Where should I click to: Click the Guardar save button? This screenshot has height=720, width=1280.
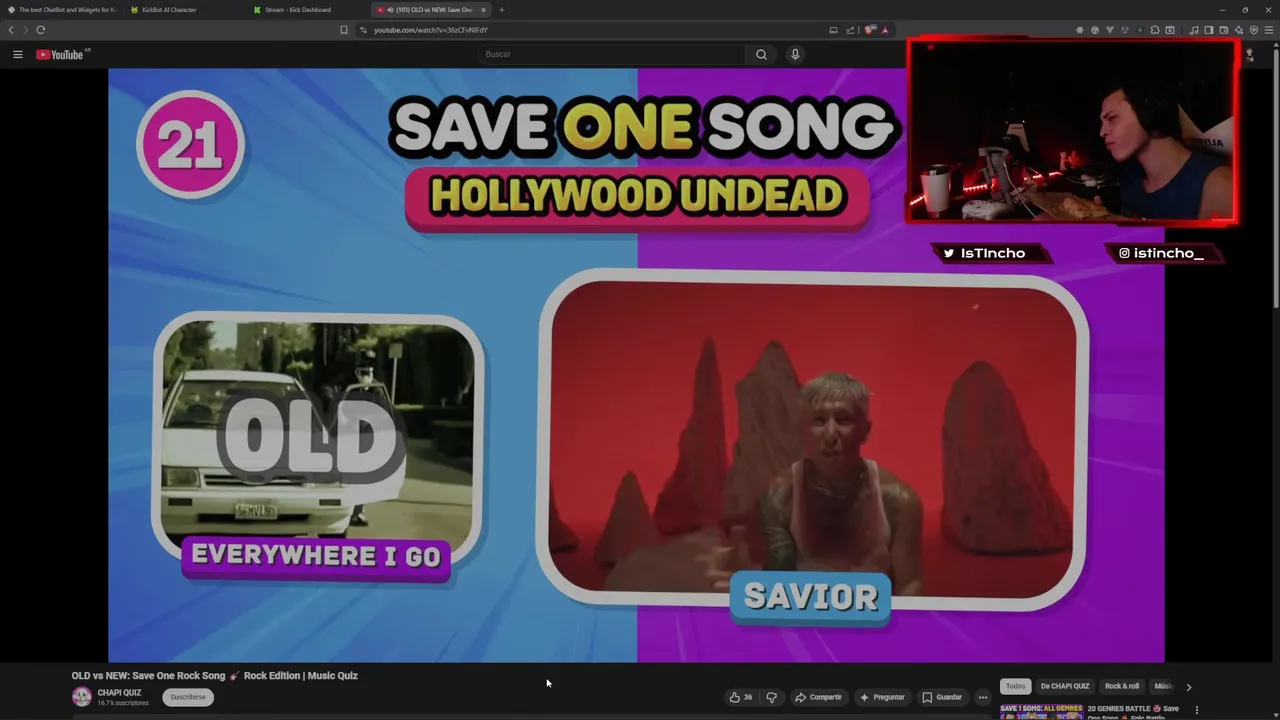(942, 697)
